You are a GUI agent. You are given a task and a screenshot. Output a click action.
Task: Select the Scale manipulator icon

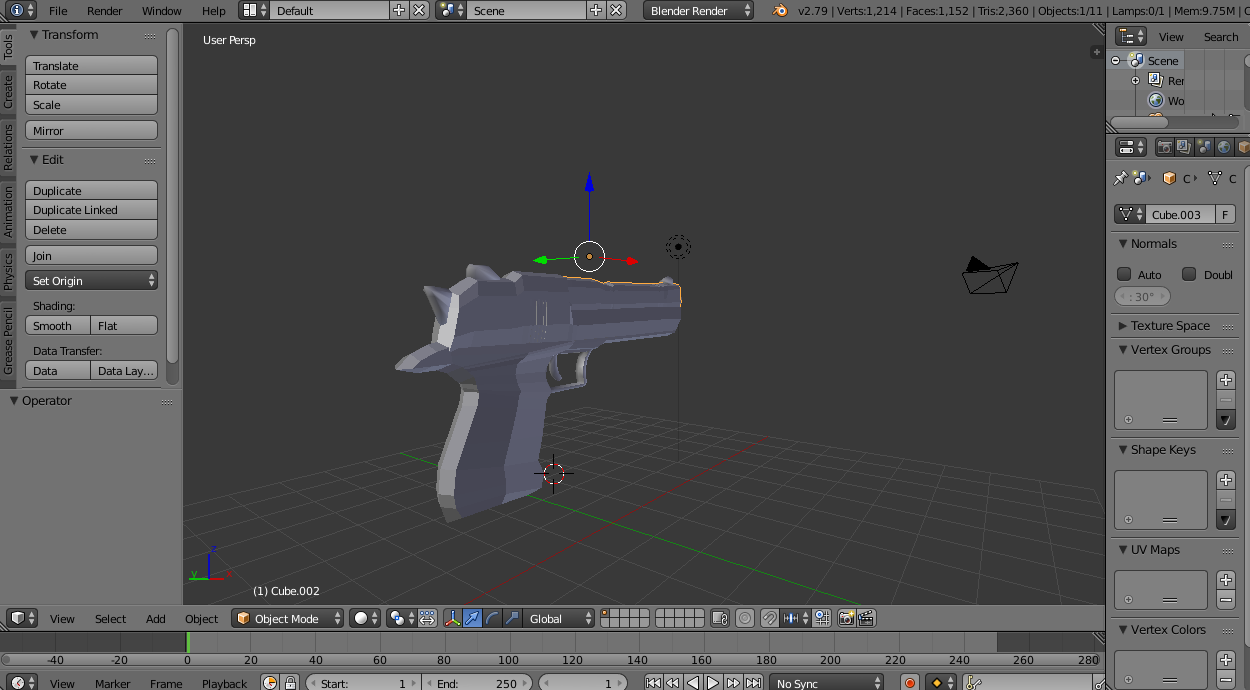click(512, 618)
